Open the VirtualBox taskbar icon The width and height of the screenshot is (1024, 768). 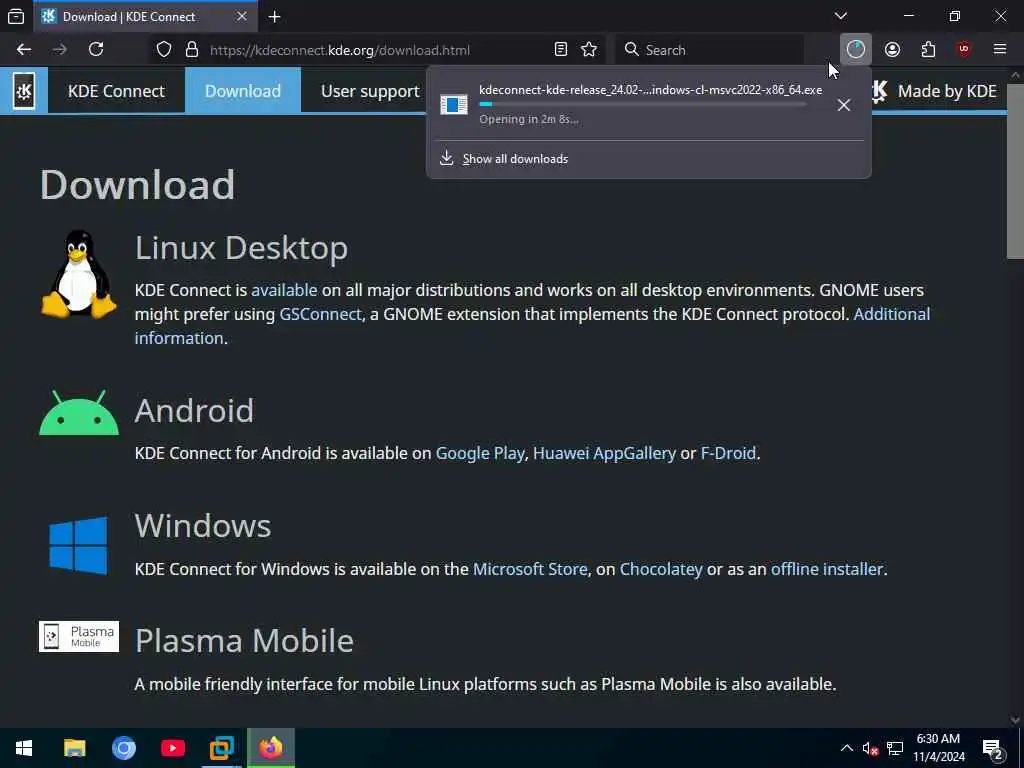point(221,748)
